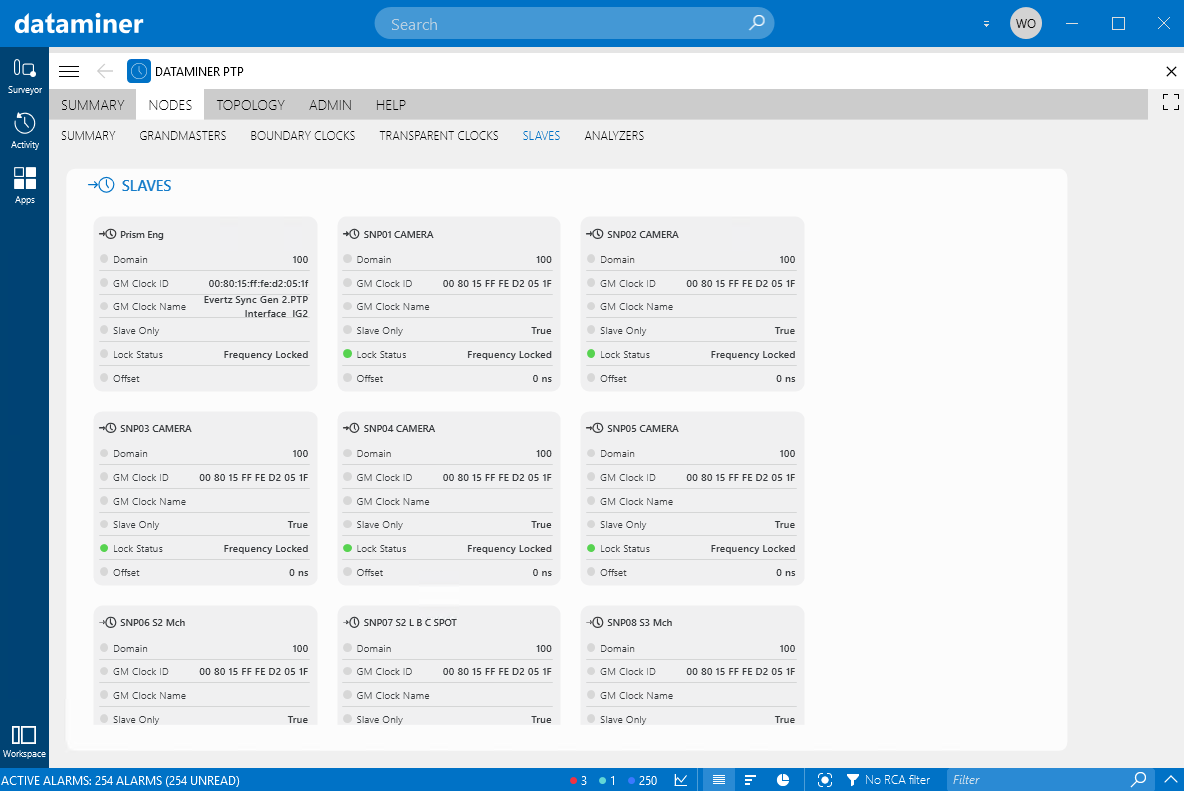Click the Prism Eng card title

point(142,235)
